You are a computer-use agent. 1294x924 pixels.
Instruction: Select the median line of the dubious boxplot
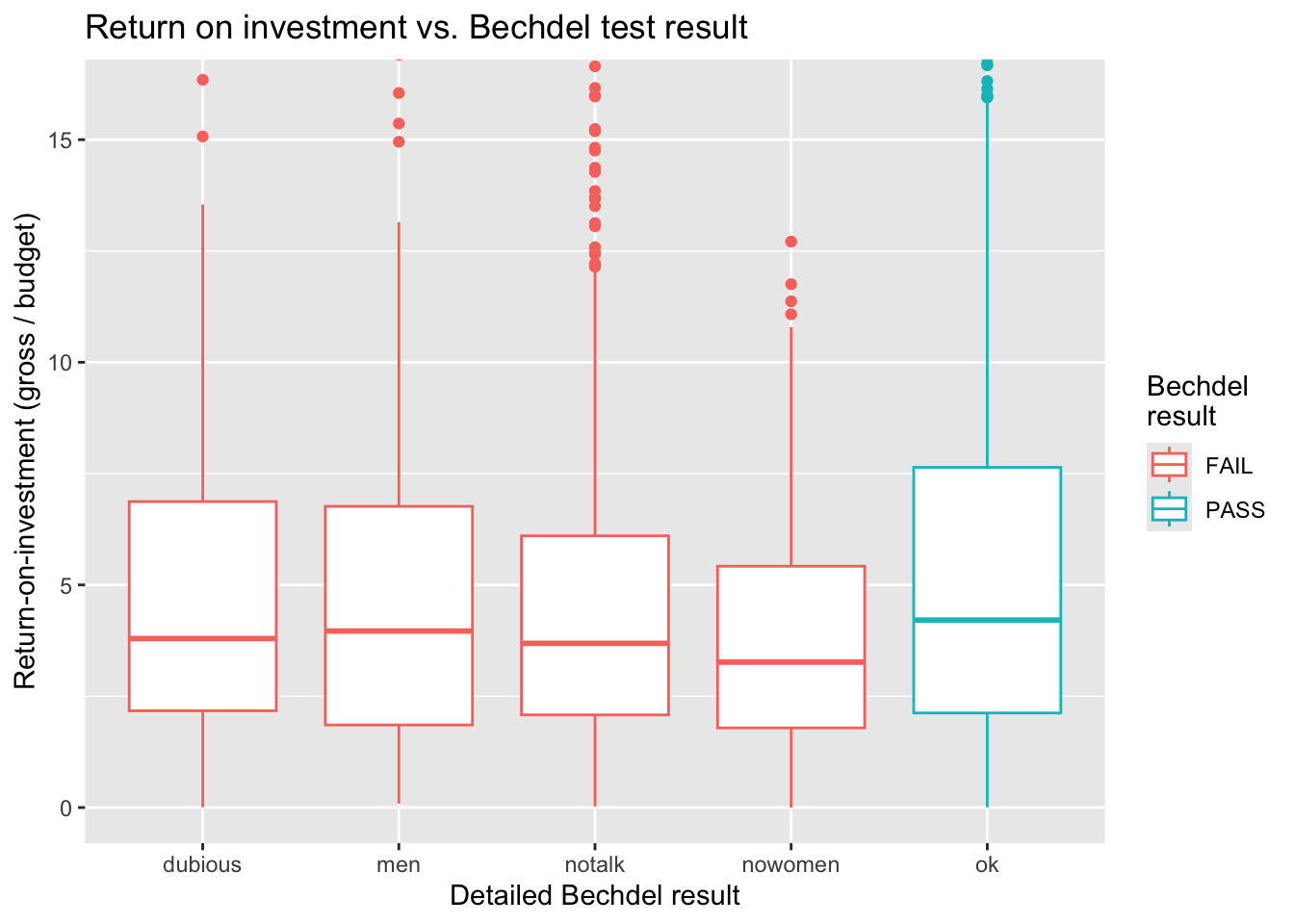pos(202,638)
